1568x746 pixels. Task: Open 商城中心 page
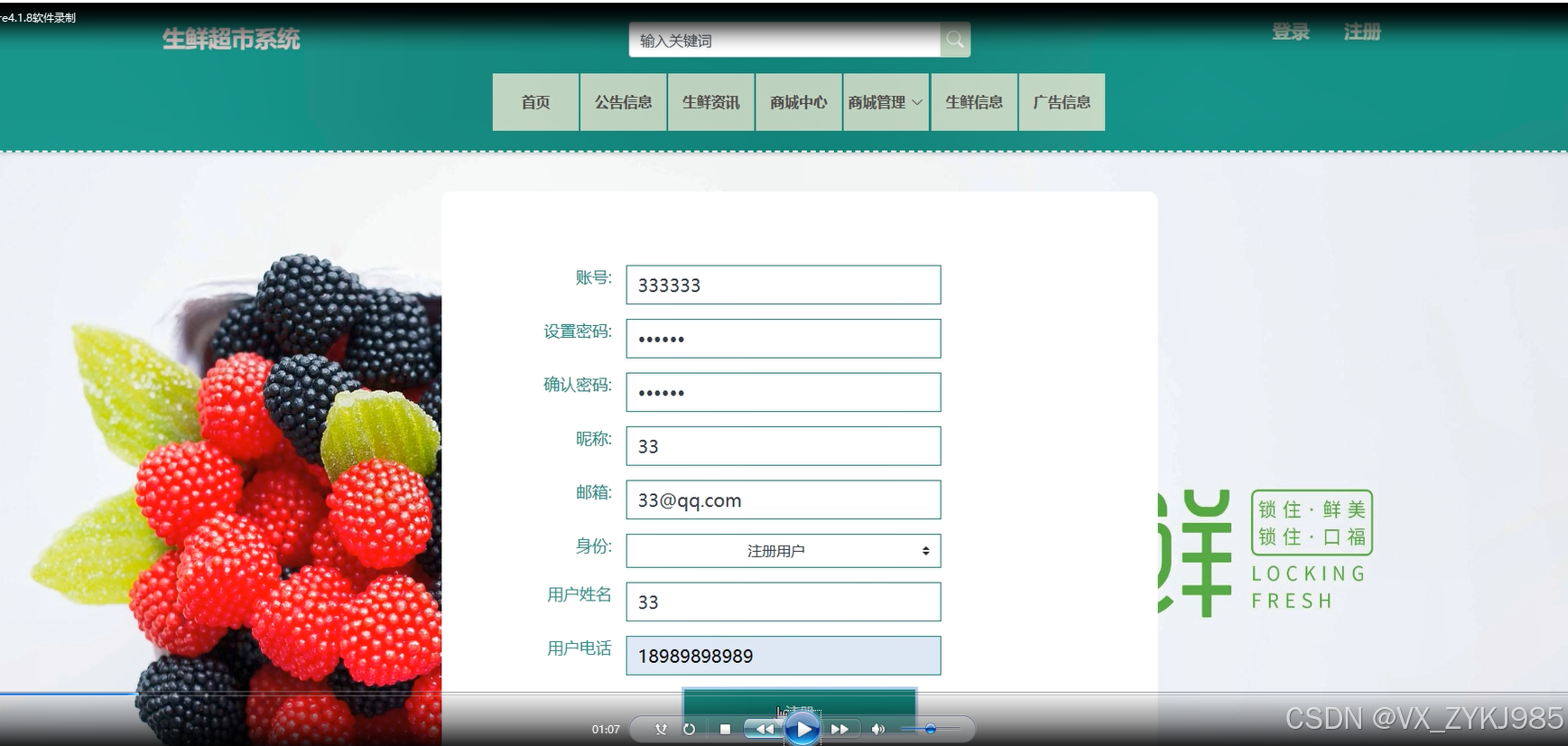[798, 102]
